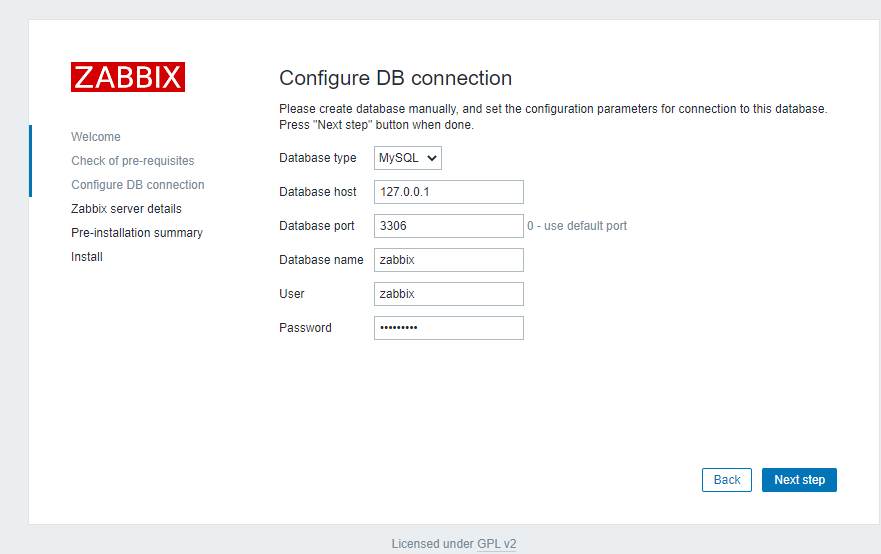Click the User input field

click(449, 294)
